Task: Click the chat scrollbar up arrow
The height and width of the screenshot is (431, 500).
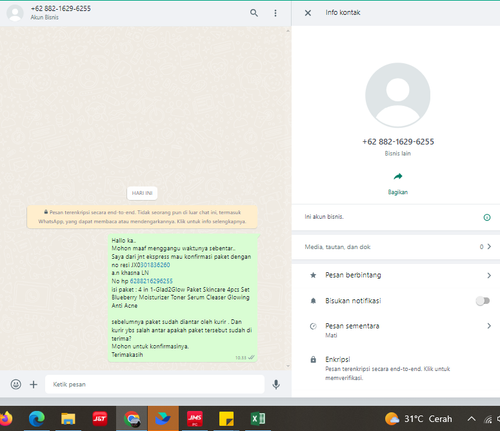Action: point(288,31)
